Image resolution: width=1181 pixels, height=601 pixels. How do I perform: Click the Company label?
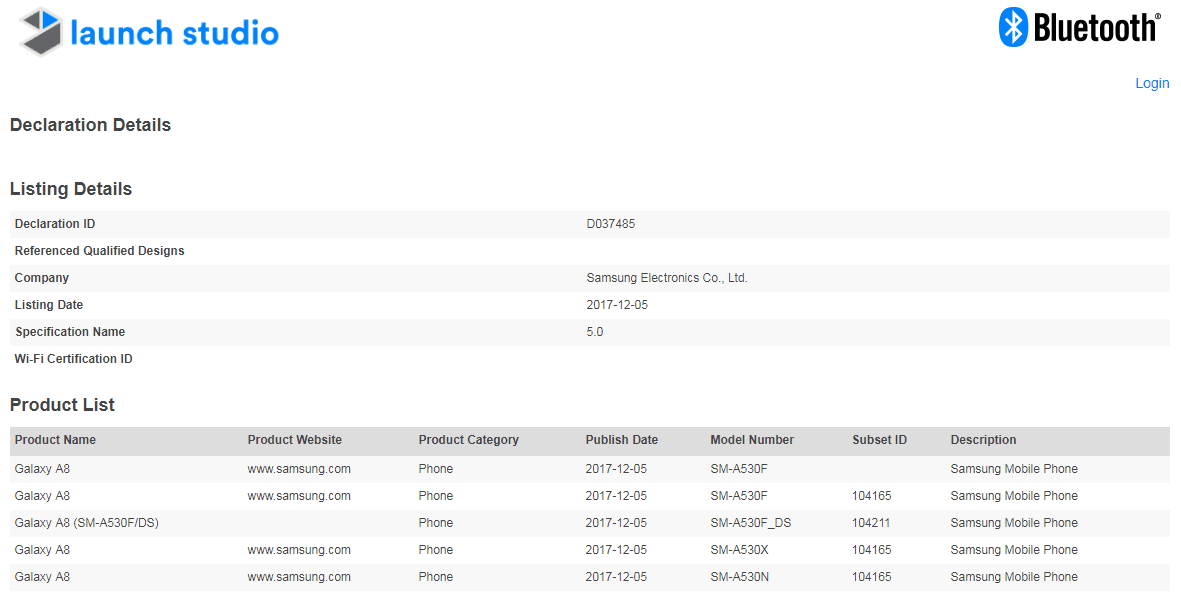point(41,278)
